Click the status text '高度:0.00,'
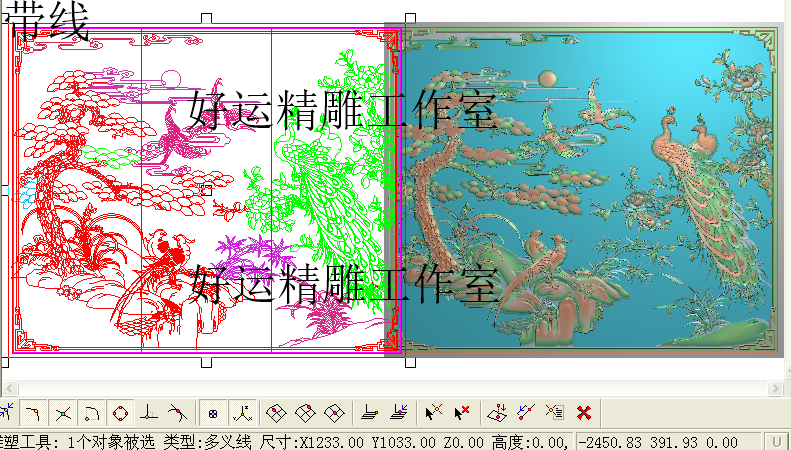Image resolution: width=791 pixels, height=450 pixels. [x=529, y=442]
